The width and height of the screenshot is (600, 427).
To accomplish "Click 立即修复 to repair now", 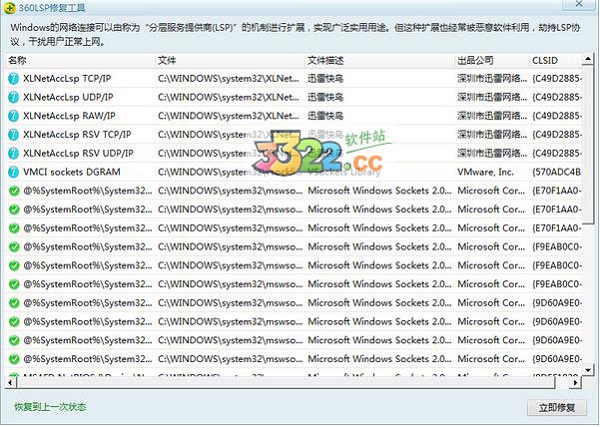I will coord(557,408).
